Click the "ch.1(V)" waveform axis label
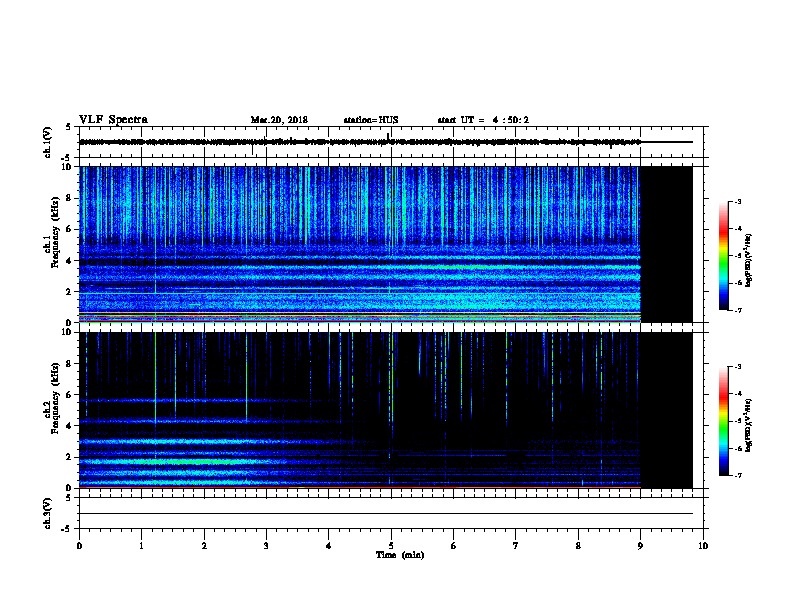Image resolution: width=792 pixels, height=612 pixels. [48, 142]
